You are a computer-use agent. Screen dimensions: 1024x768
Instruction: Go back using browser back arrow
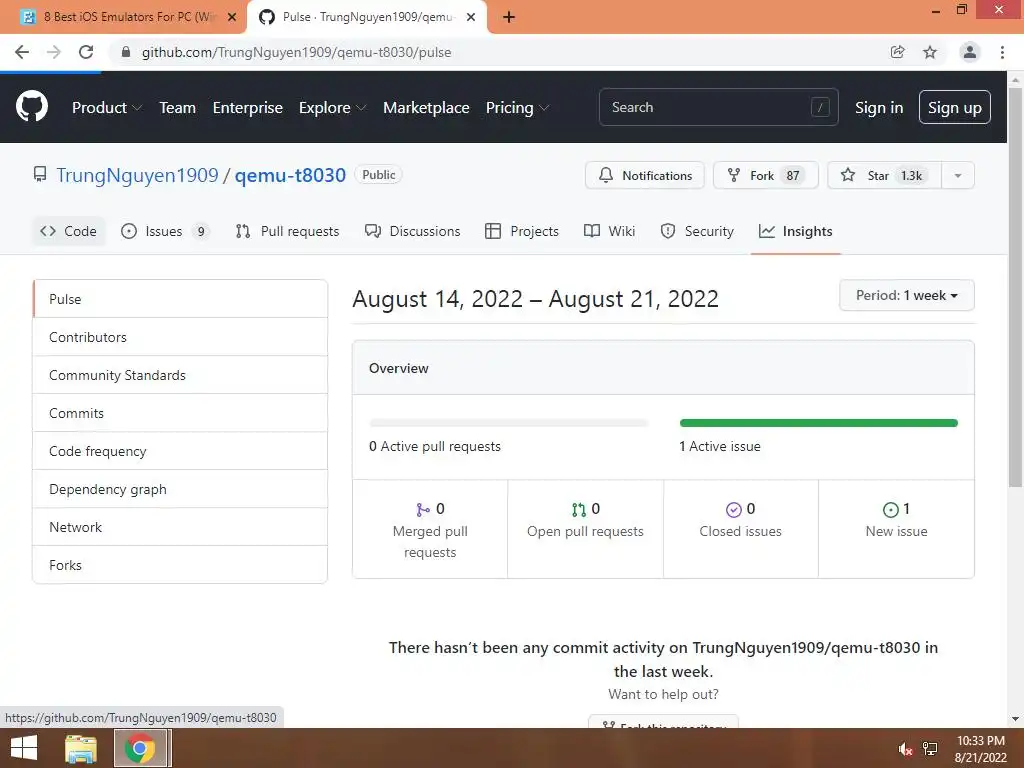click(22, 52)
